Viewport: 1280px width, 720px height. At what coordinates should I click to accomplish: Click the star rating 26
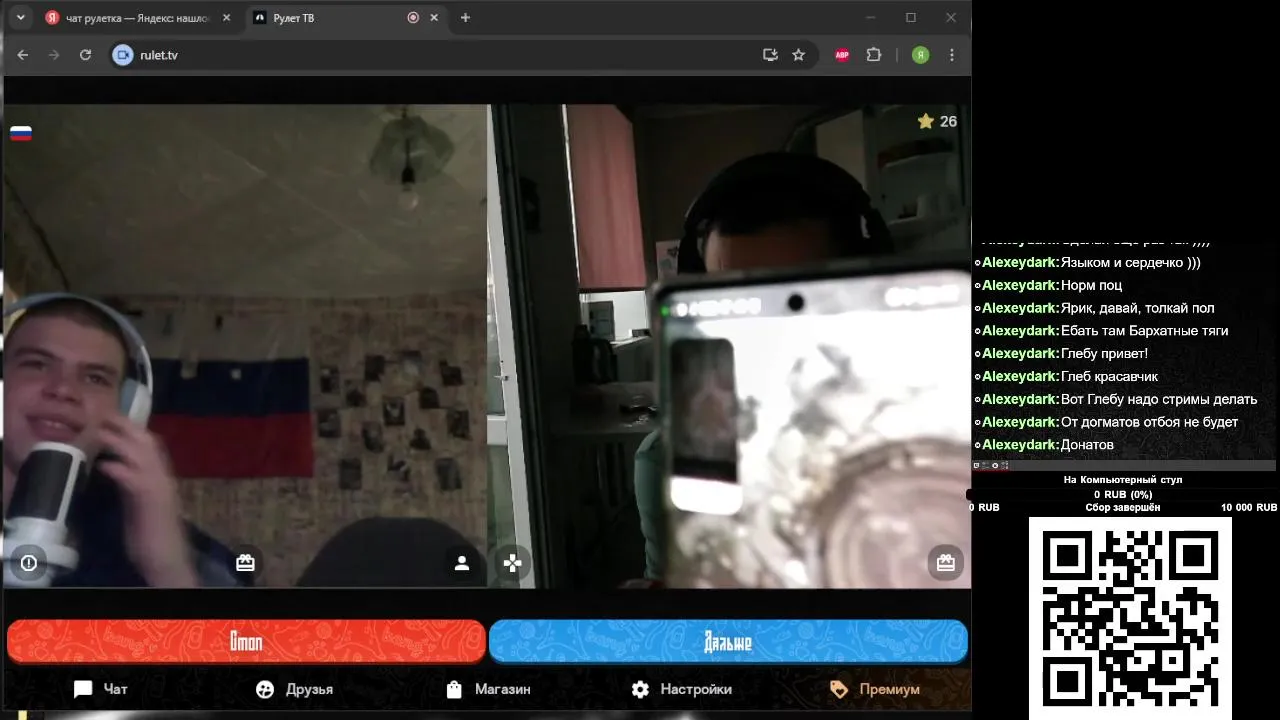[937, 121]
